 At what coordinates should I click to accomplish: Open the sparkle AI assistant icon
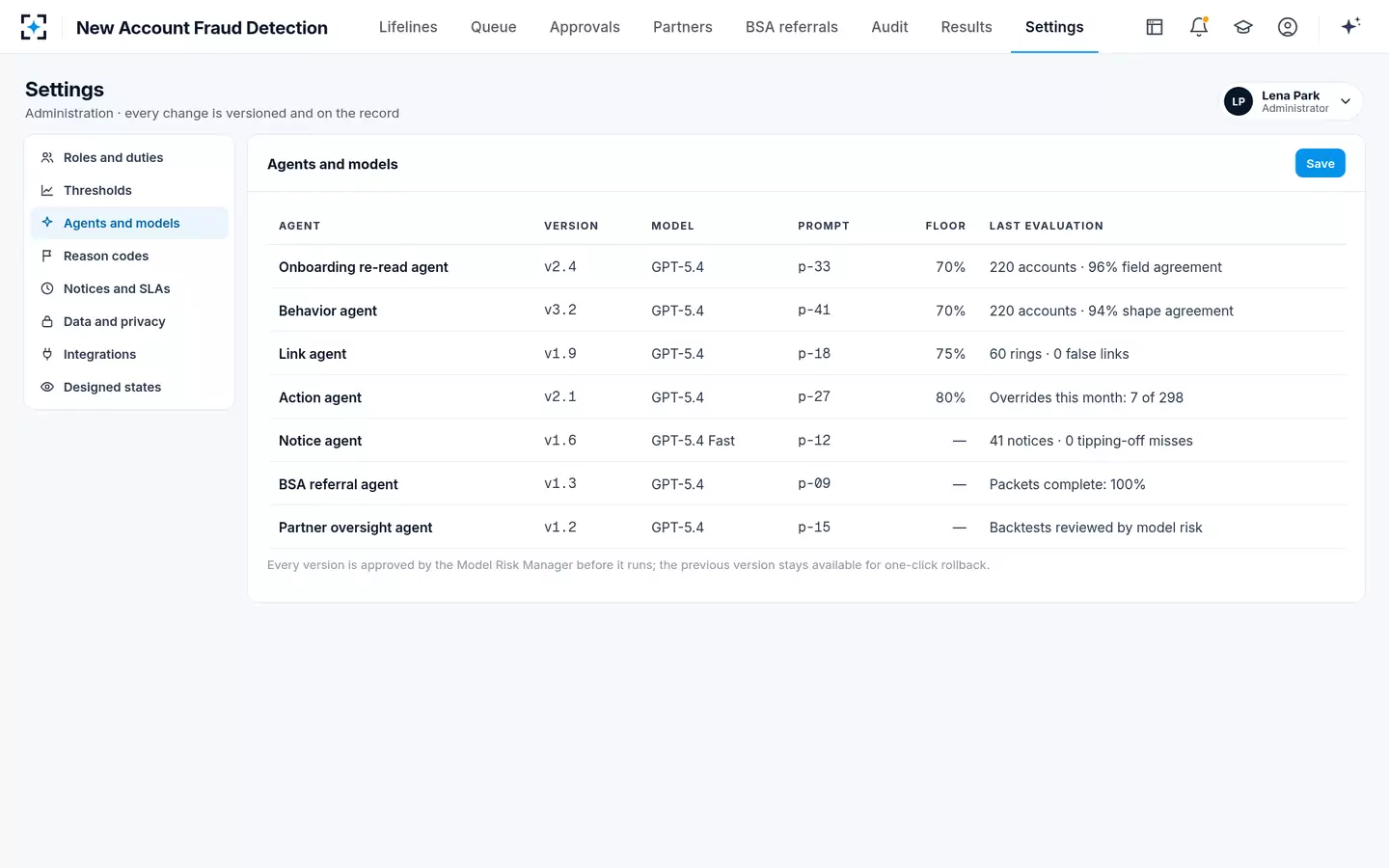(1350, 26)
